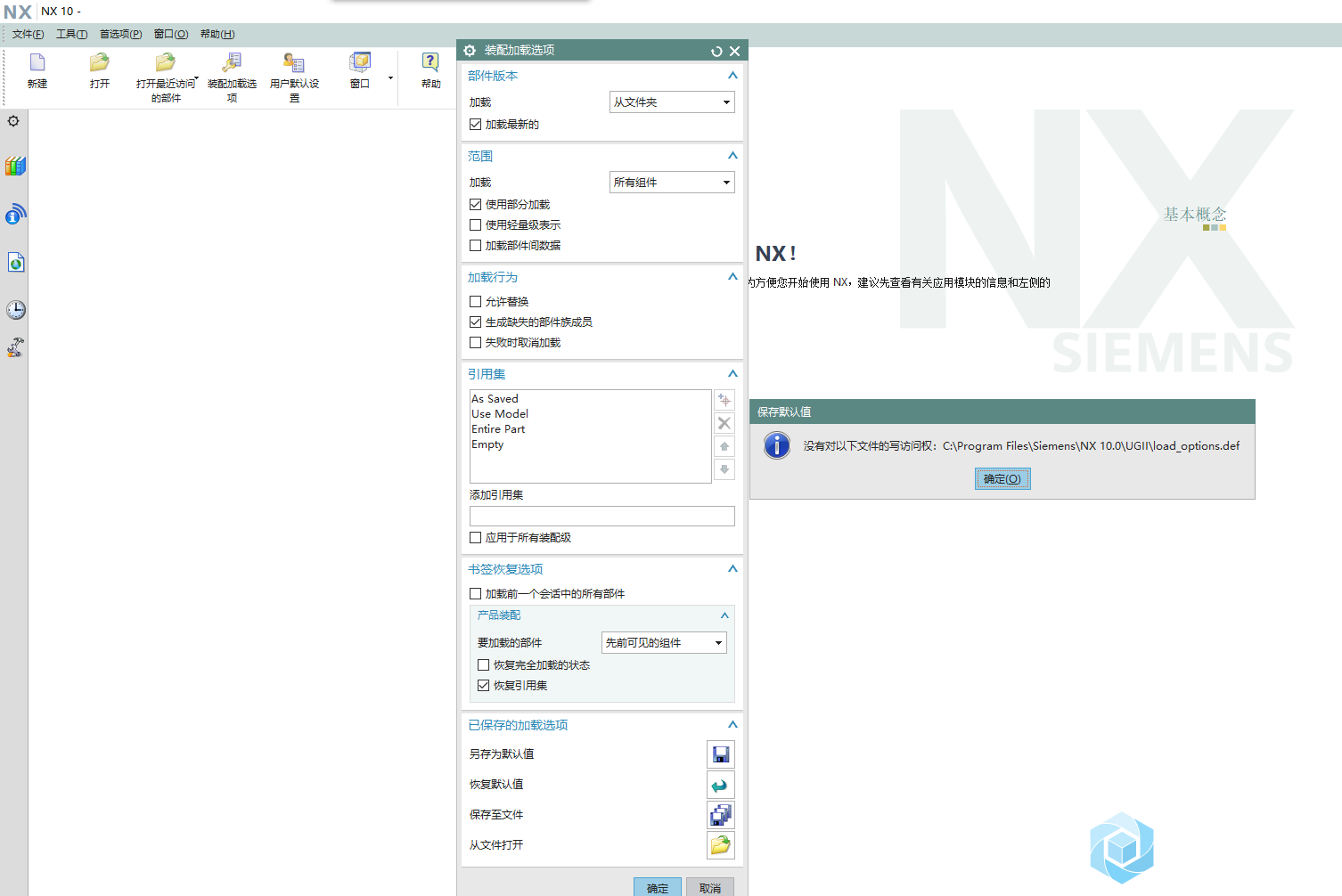Click the 装配加载选项 toolbar icon
The width and height of the screenshot is (1342, 896).
pos(232,62)
